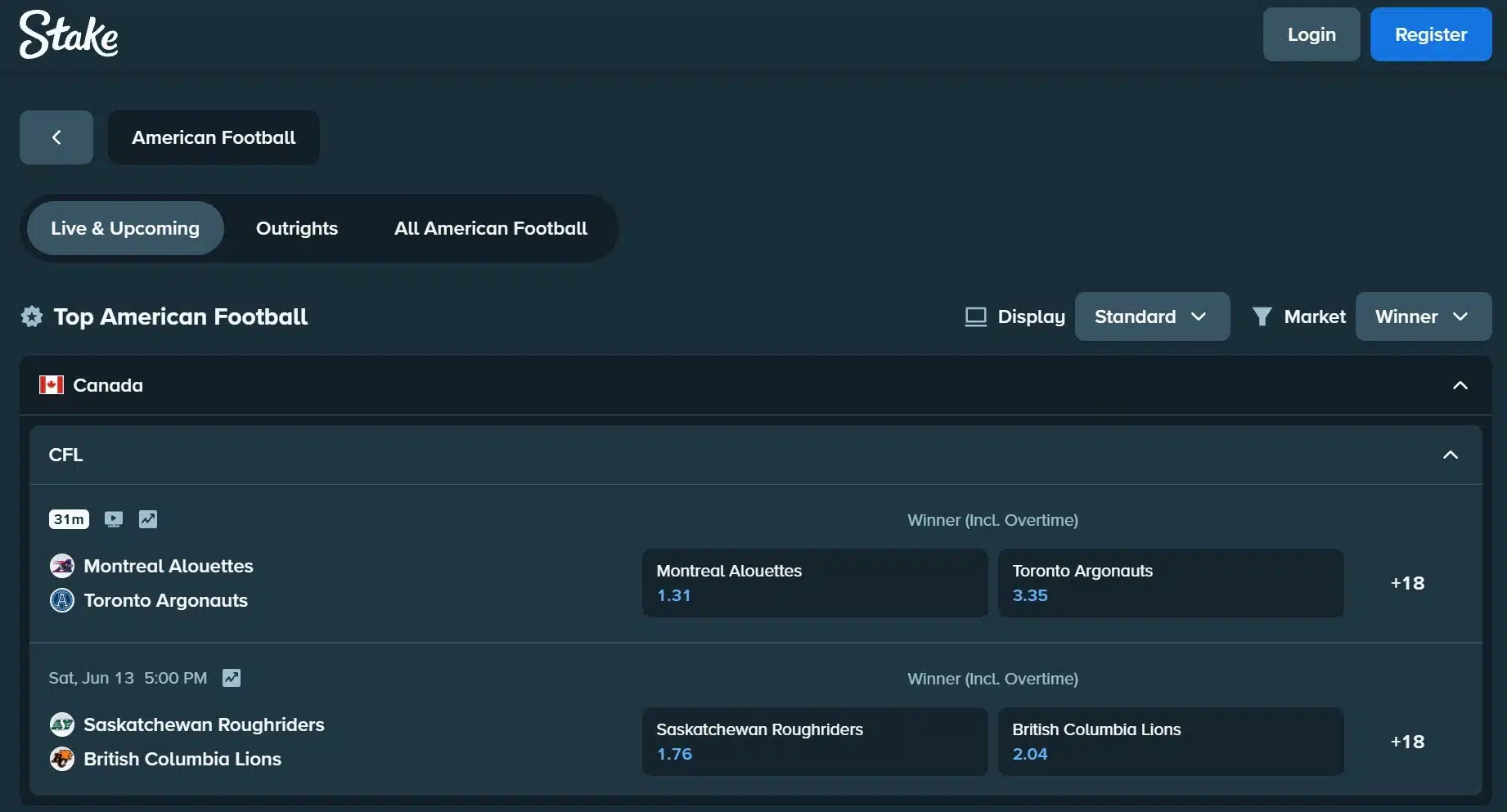1507x812 pixels.
Task: Click the Saskatchewan Roughriders team logo
Action: [62, 725]
